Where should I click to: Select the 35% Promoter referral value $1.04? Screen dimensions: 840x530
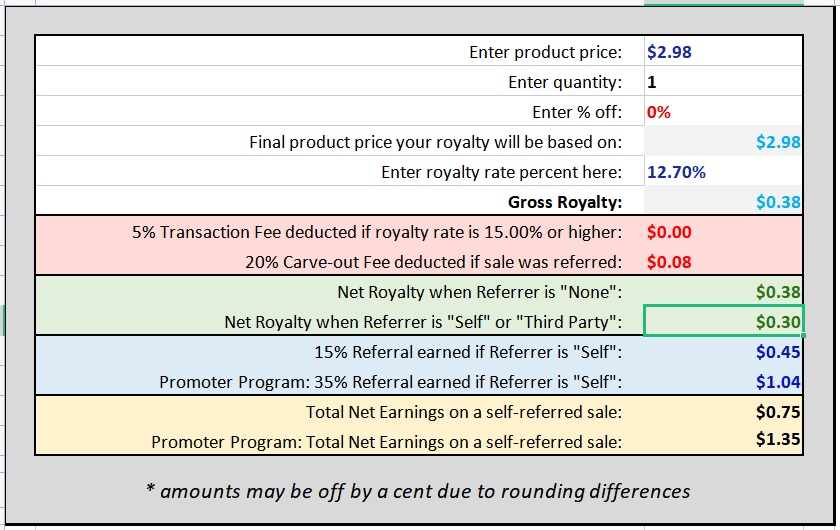[723, 382]
